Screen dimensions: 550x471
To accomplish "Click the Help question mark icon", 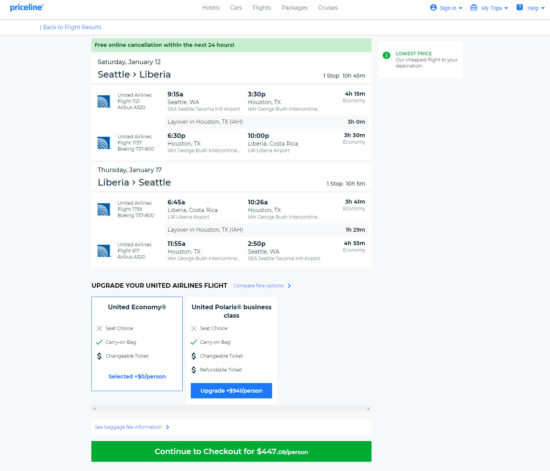I will 519,7.
